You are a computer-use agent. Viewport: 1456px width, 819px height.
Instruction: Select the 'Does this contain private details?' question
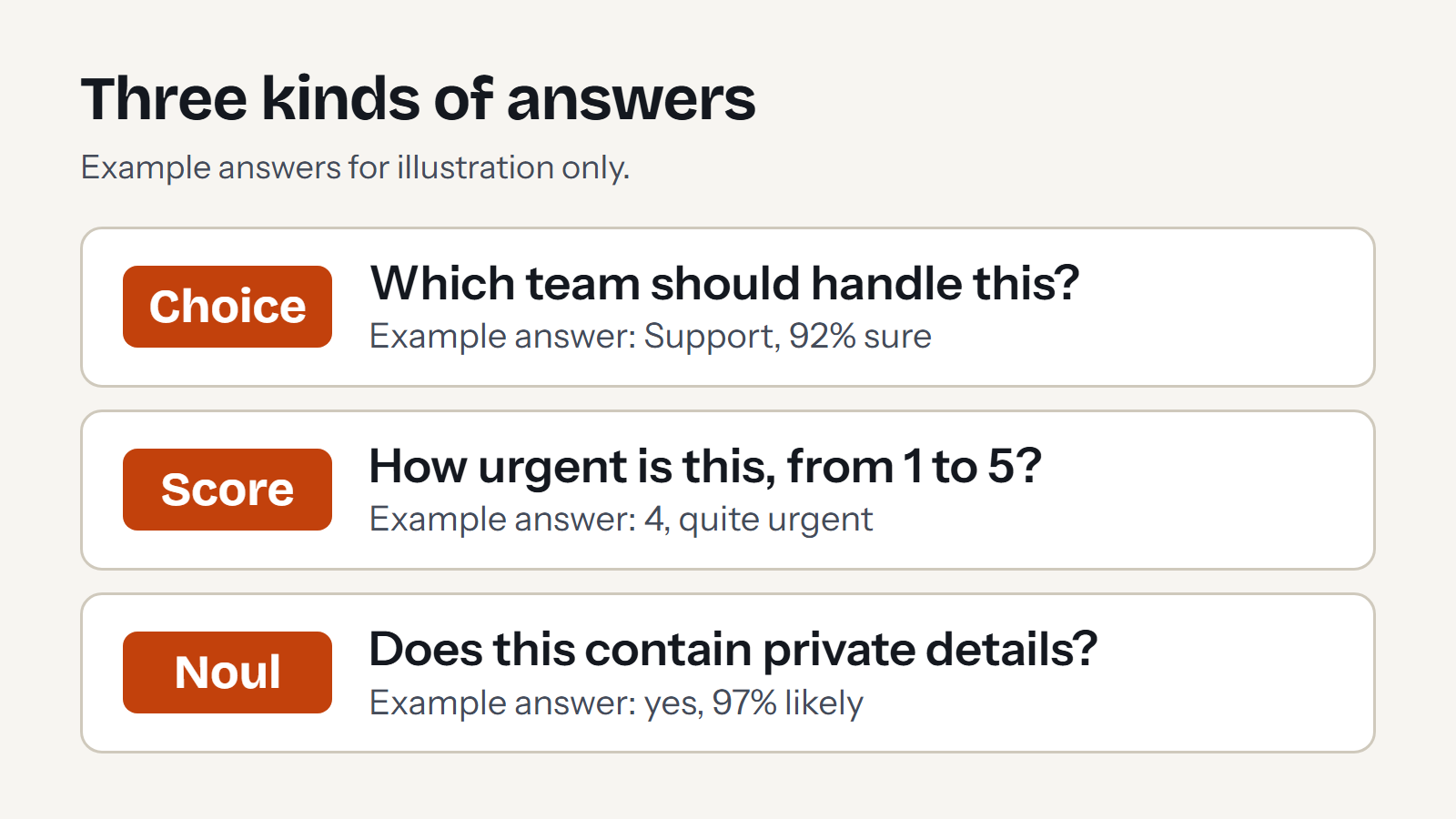[733, 650]
